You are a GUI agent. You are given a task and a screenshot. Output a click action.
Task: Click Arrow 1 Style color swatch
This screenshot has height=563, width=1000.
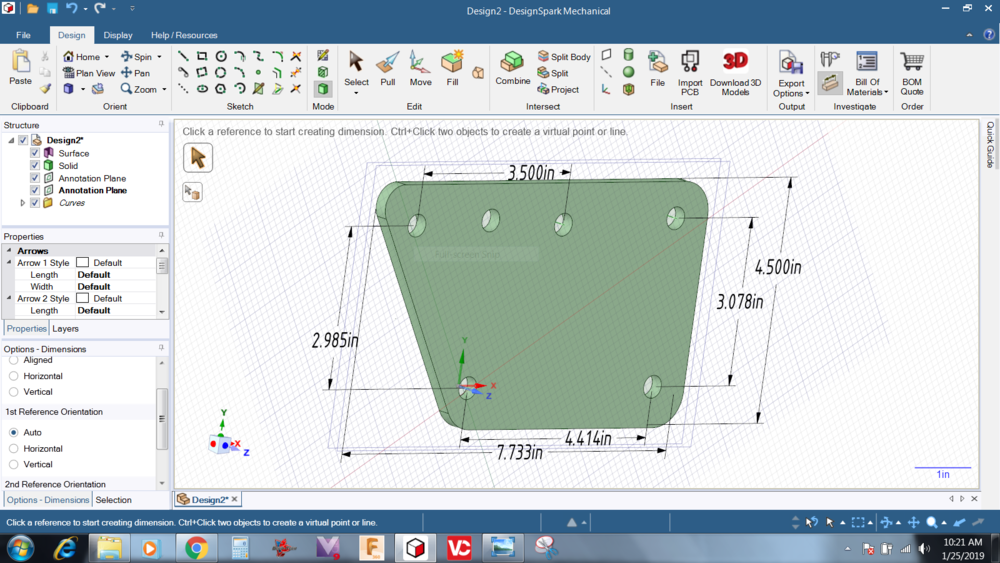point(82,262)
